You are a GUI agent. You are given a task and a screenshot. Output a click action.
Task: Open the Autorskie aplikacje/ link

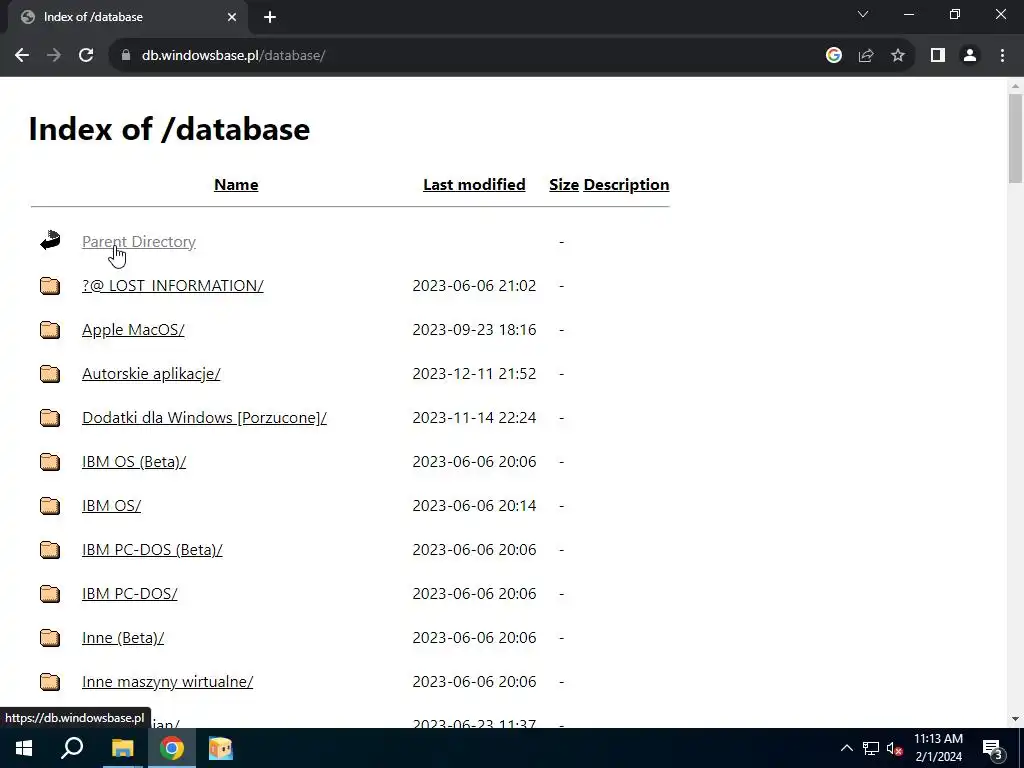(151, 374)
